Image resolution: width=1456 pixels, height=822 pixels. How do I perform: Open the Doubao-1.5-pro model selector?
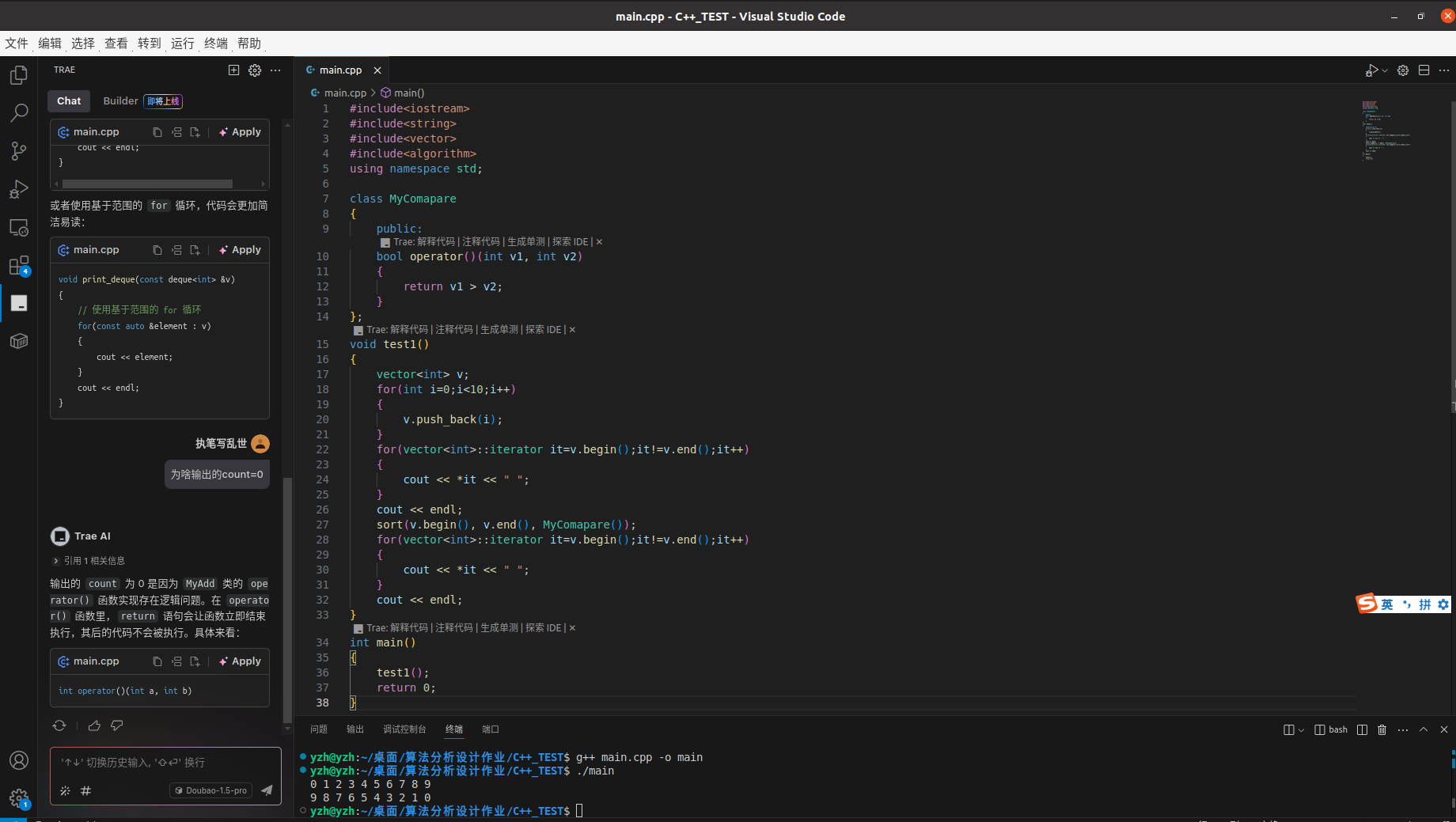pos(210,790)
